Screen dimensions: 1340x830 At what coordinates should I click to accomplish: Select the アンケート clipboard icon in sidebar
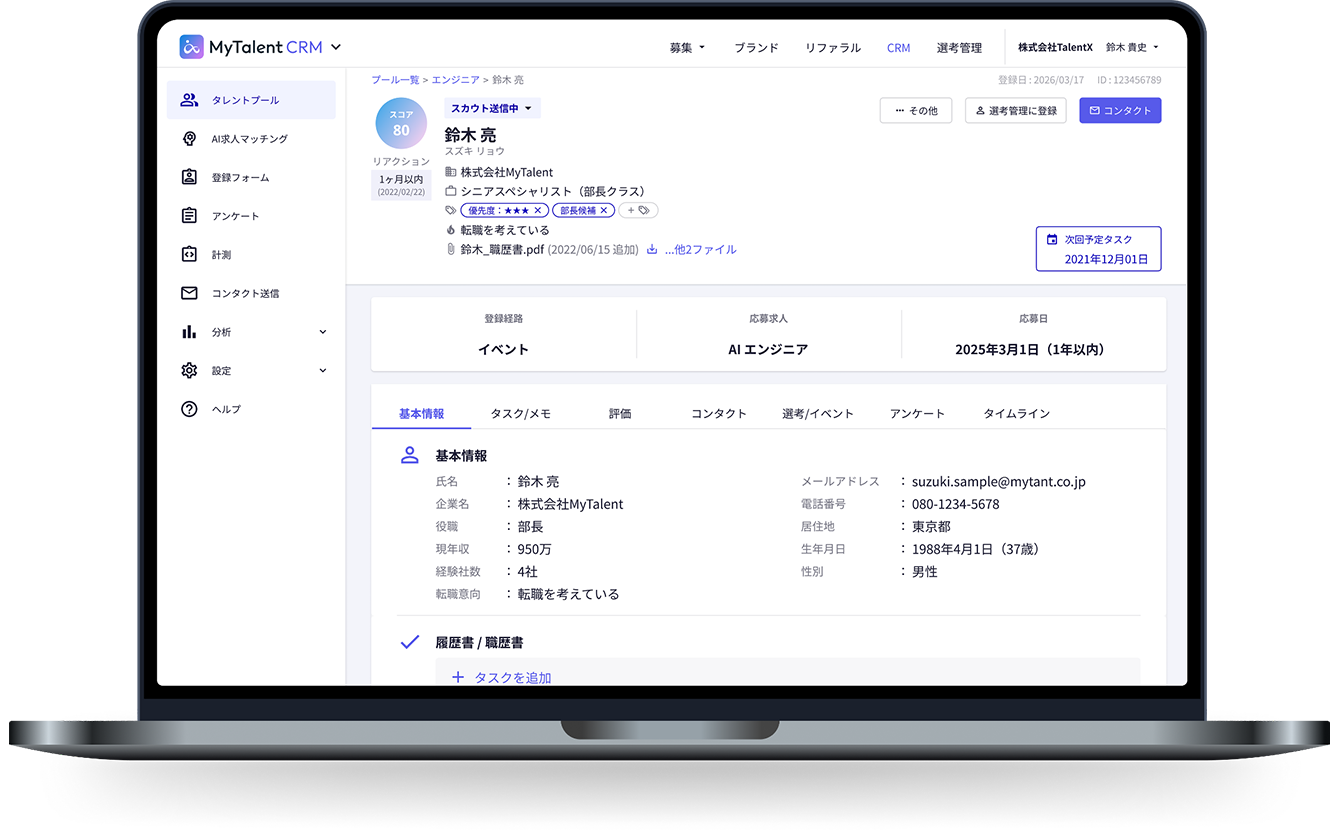(189, 216)
